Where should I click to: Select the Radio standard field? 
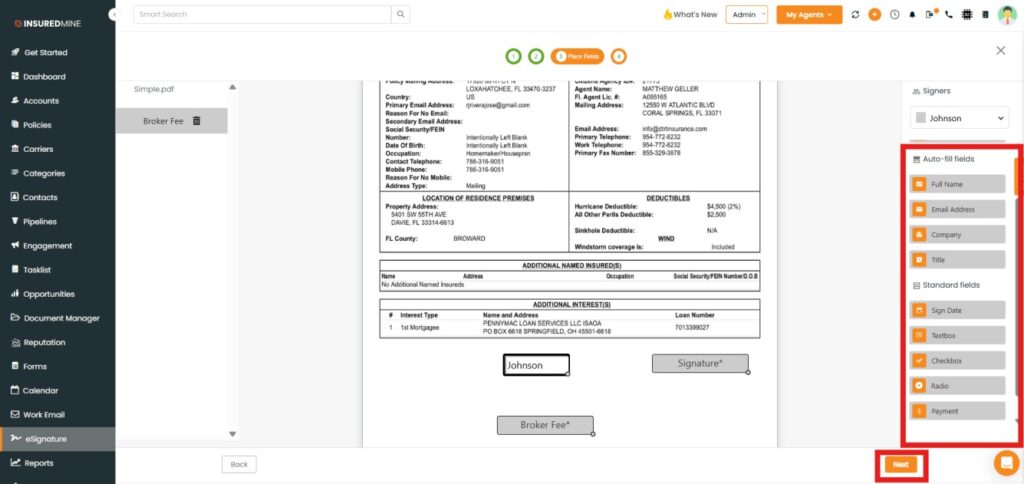pyautogui.click(x=957, y=385)
